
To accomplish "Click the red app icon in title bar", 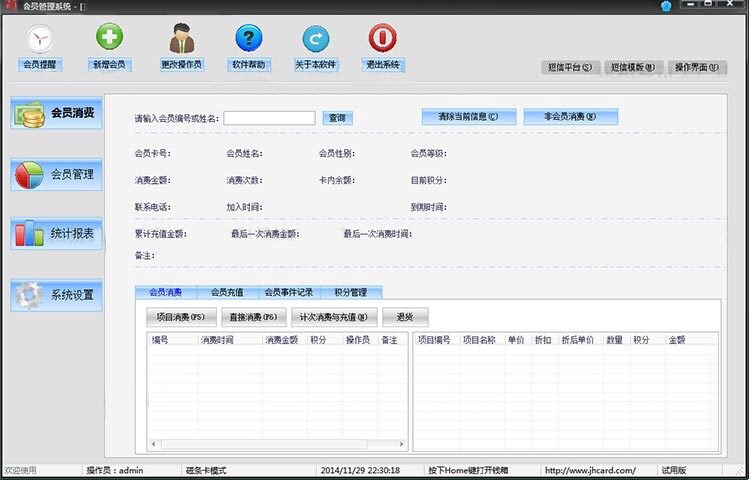I will (11, 6).
